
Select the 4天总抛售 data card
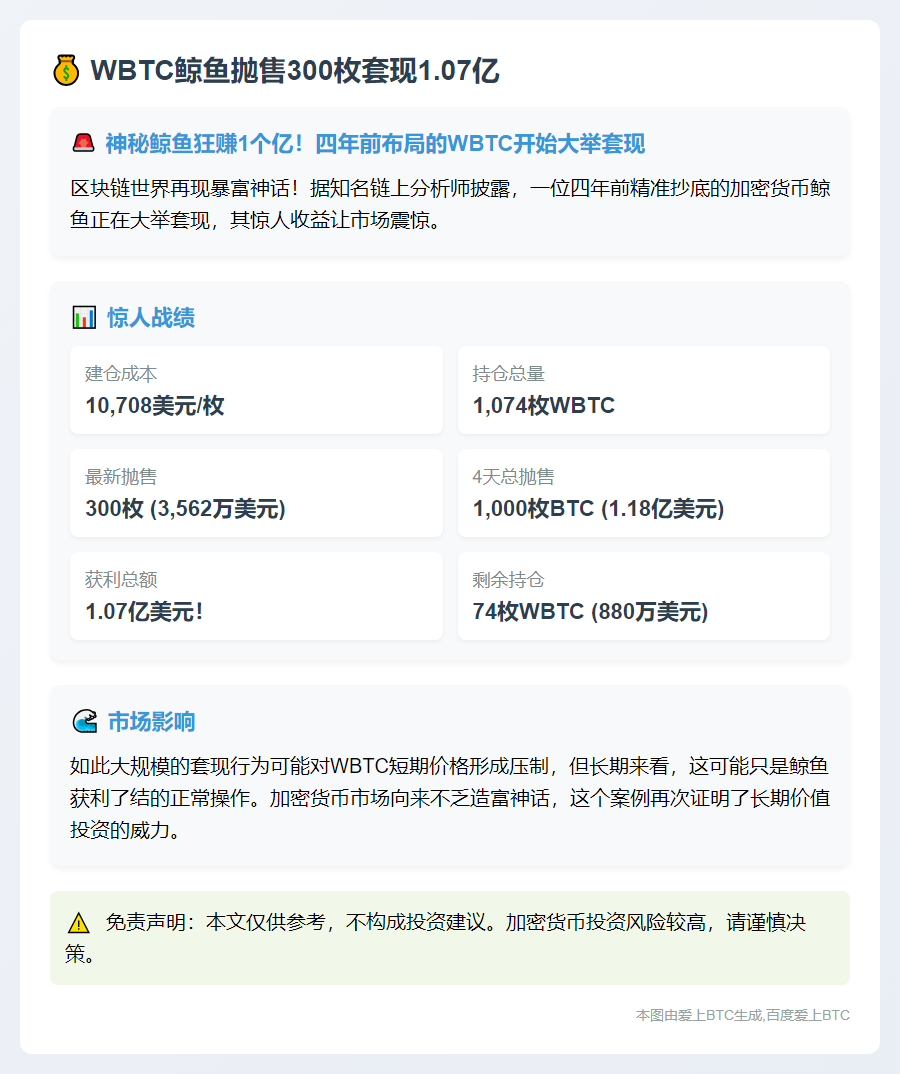tap(643, 493)
